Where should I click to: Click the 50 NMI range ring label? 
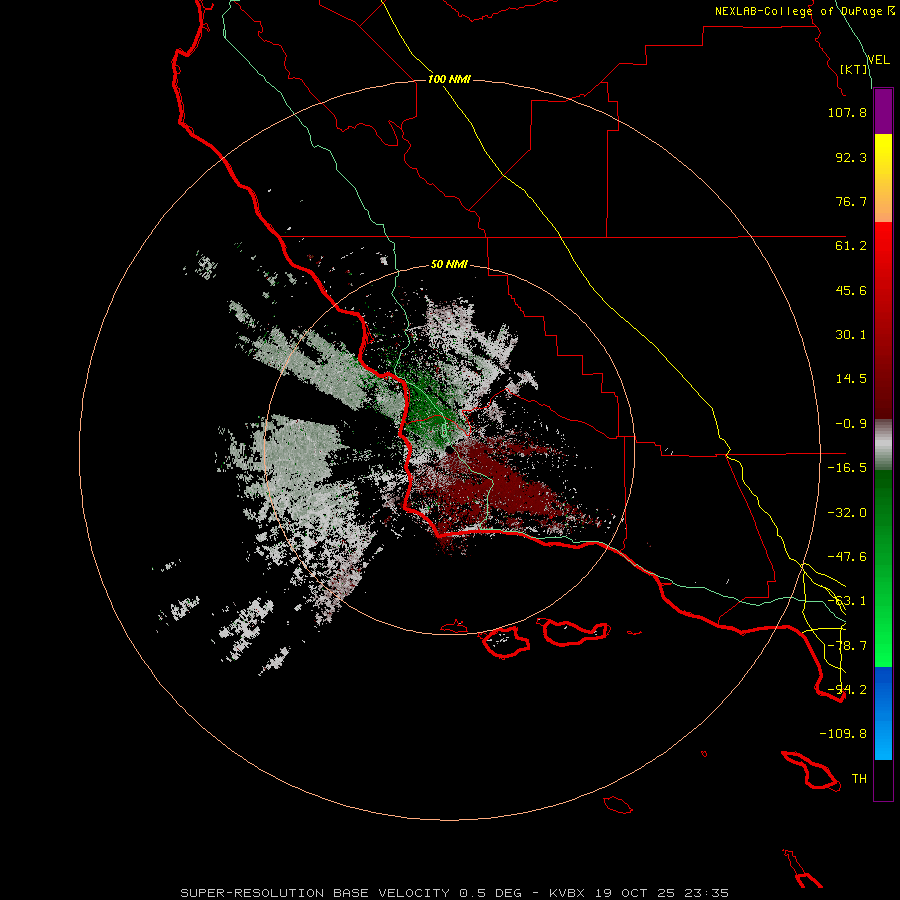449,265
